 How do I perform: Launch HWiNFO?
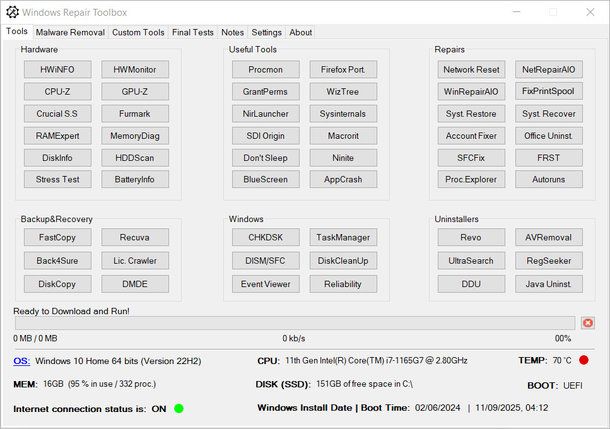point(58,70)
